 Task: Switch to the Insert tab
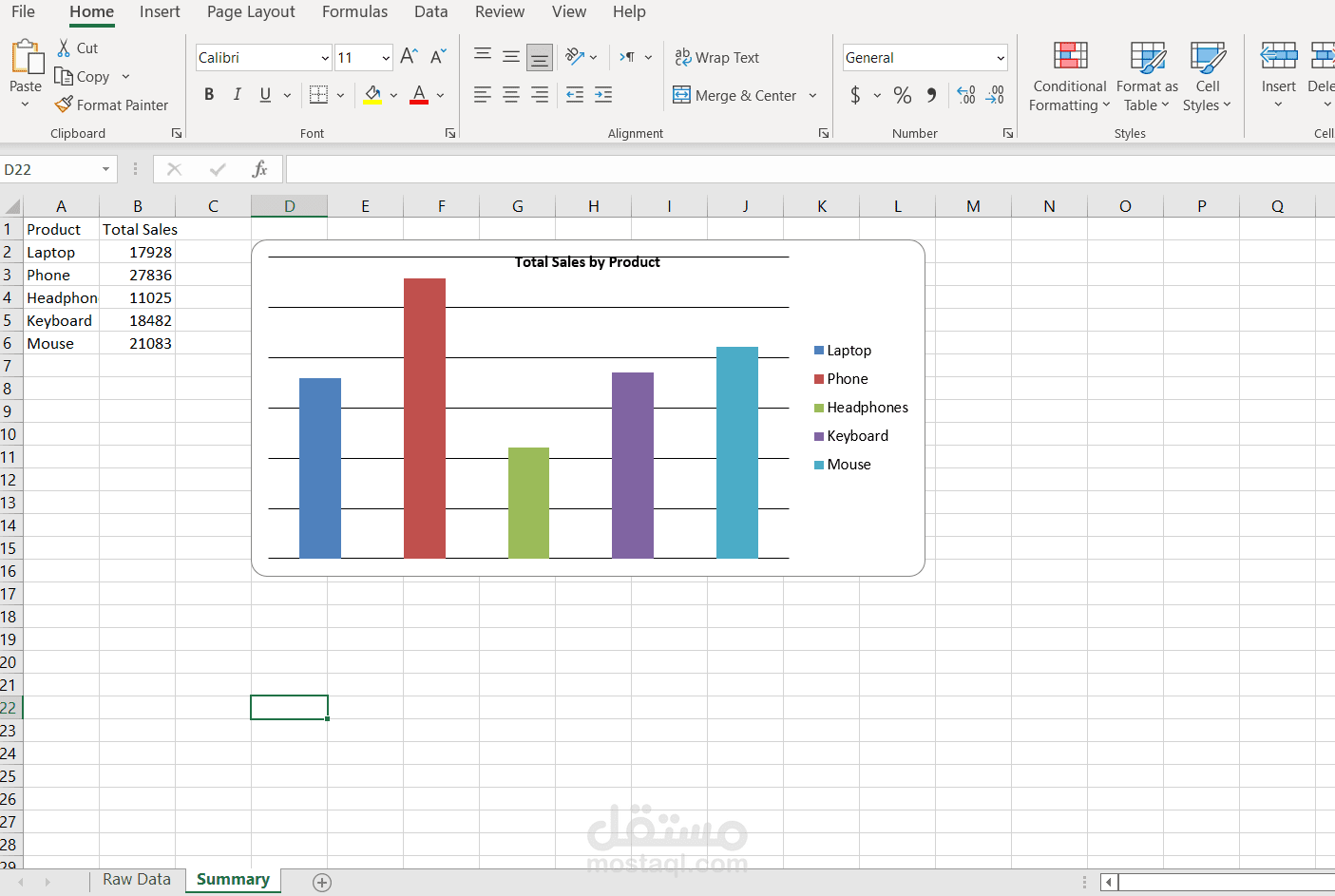click(160, 11)
